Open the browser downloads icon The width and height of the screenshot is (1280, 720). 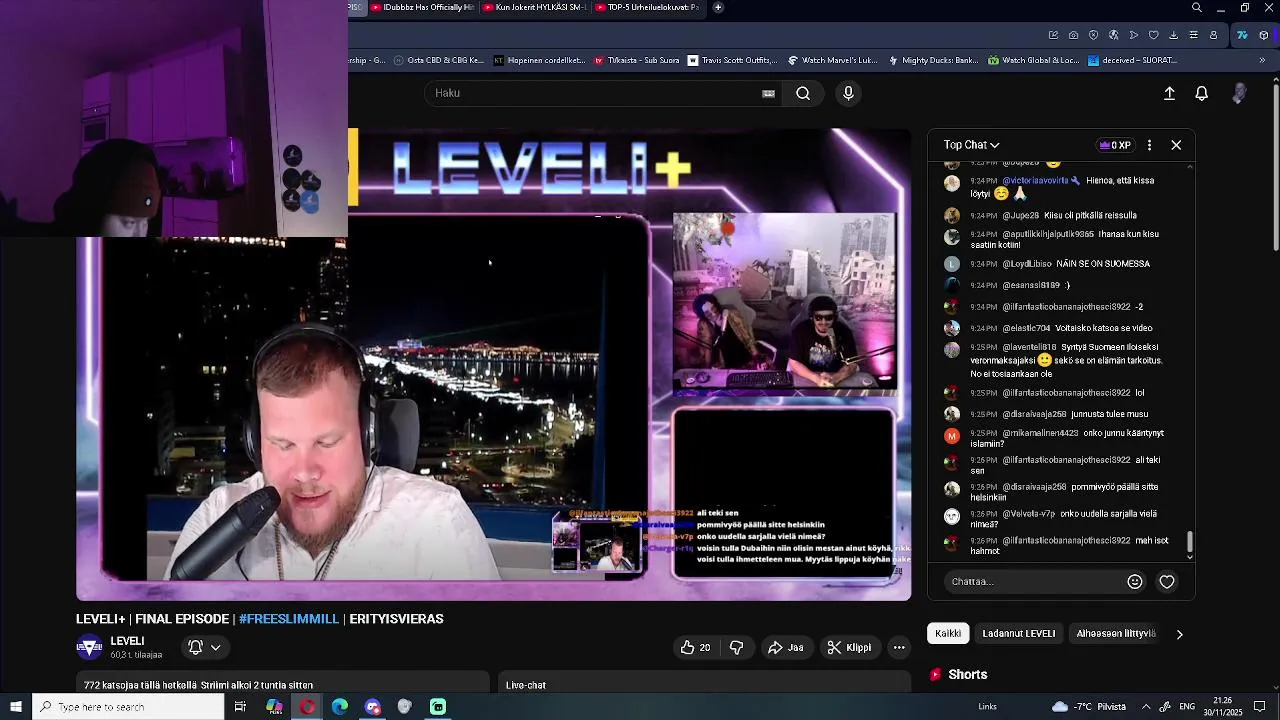tap(1173, 35)
